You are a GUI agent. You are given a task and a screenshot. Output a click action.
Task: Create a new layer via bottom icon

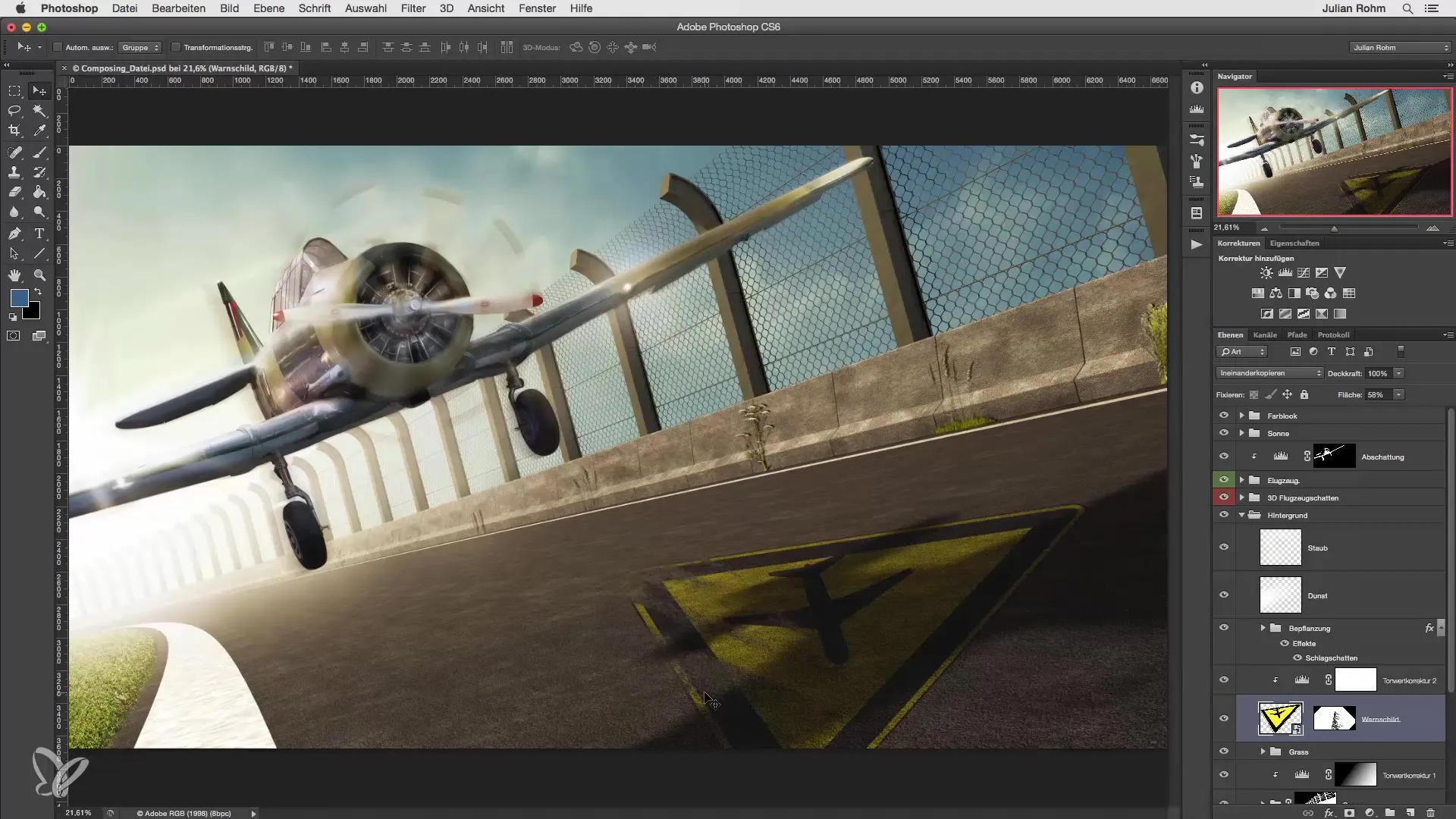[1410, 813]
